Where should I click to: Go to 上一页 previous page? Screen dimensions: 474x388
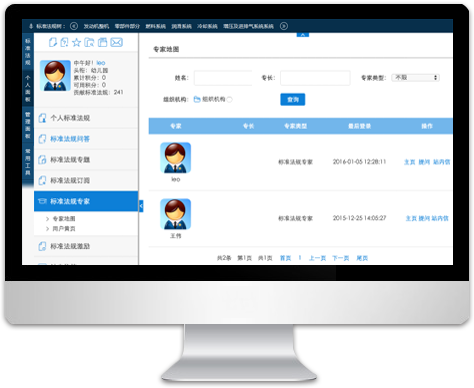[317, 258]
